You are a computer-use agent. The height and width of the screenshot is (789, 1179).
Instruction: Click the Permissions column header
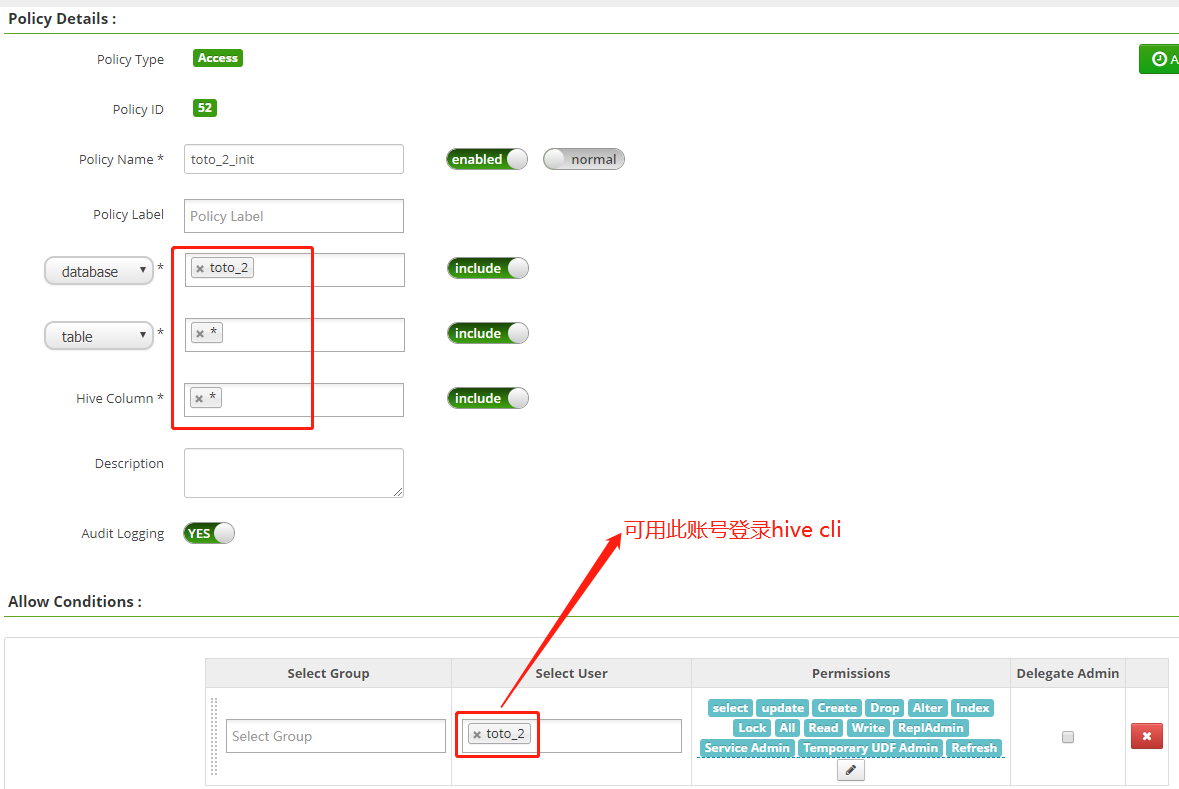[x=851, y=673]
